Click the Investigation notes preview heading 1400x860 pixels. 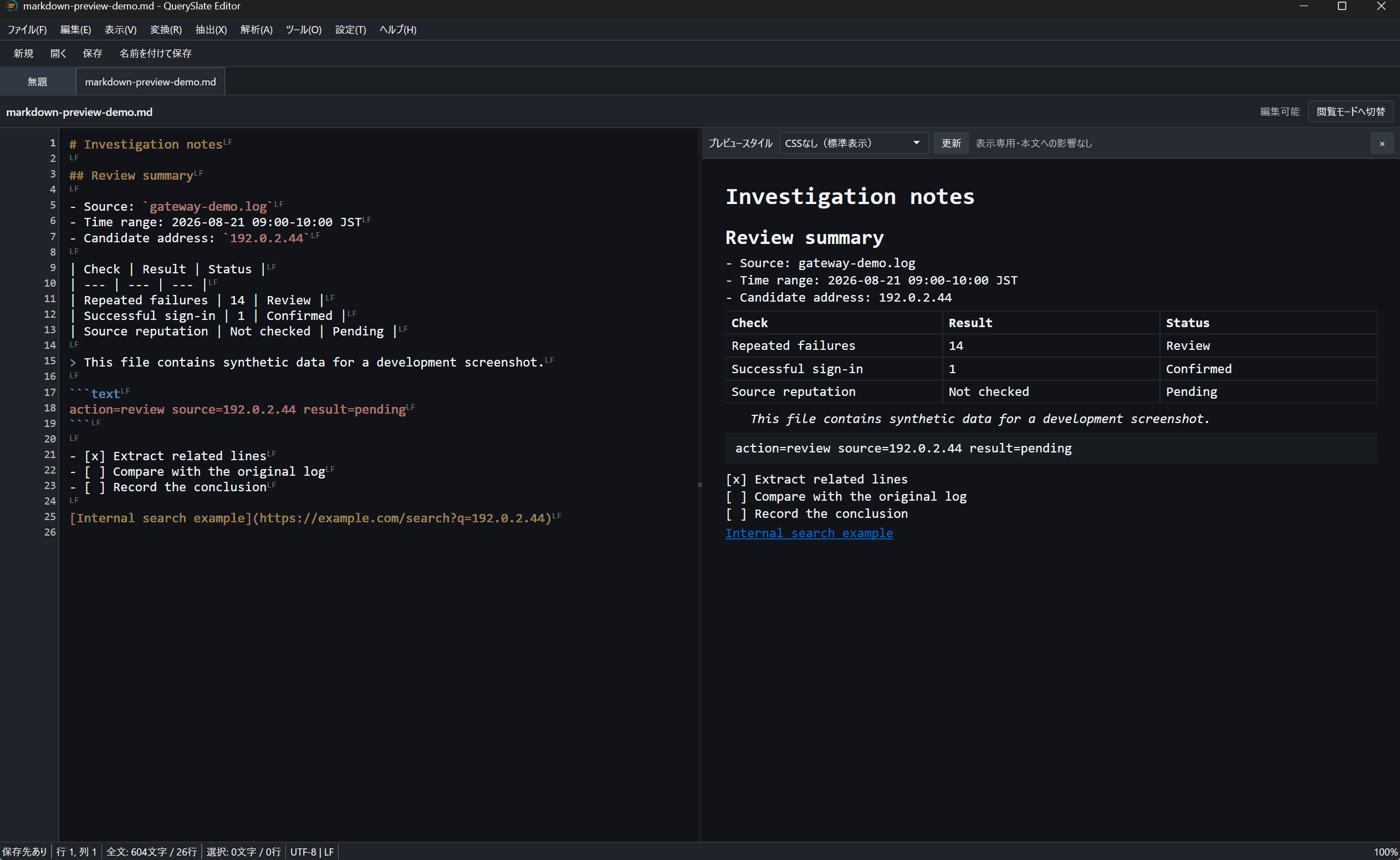point(850,197)
